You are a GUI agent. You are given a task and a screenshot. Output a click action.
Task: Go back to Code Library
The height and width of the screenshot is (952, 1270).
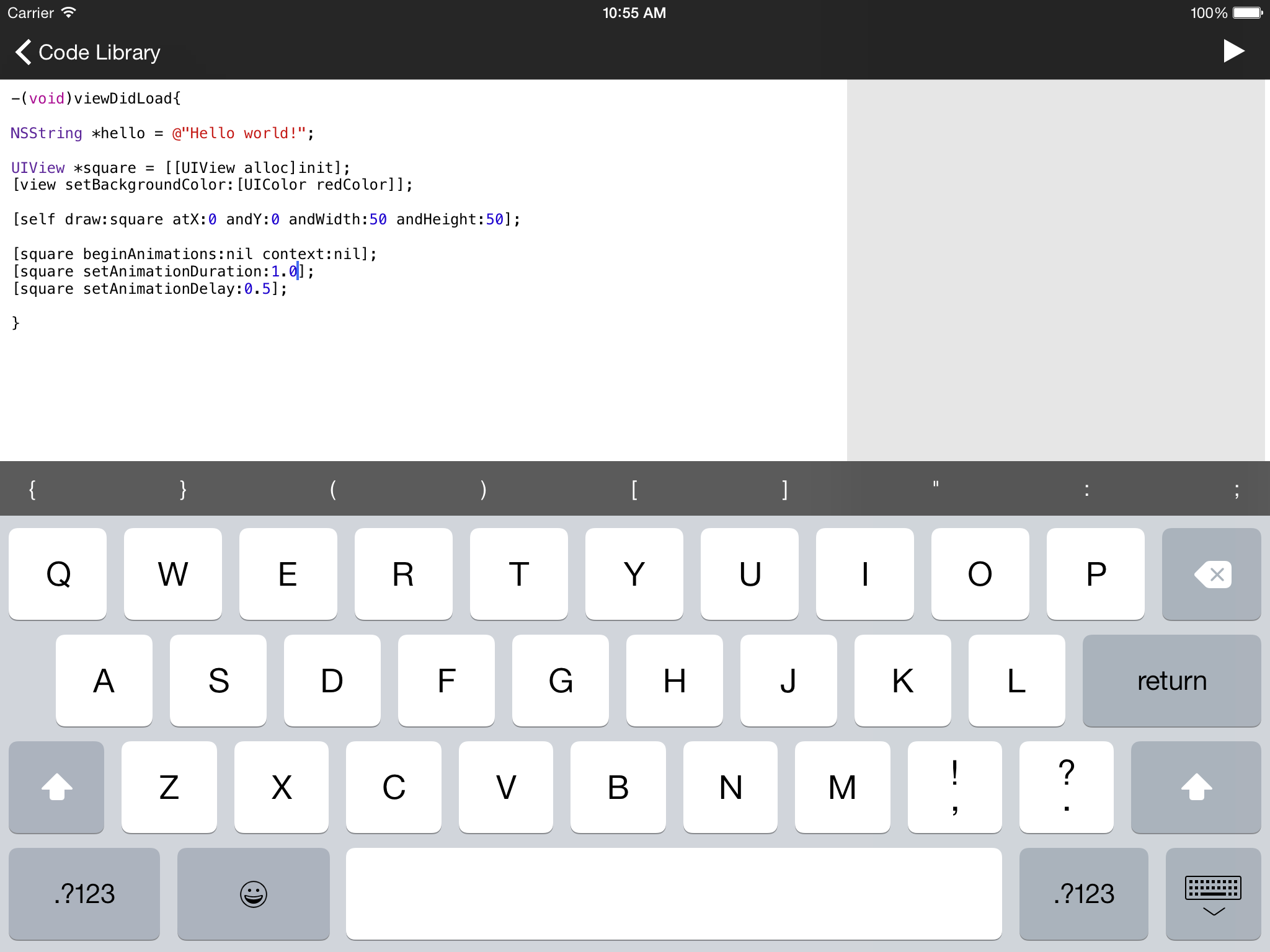tap(87, 53)
